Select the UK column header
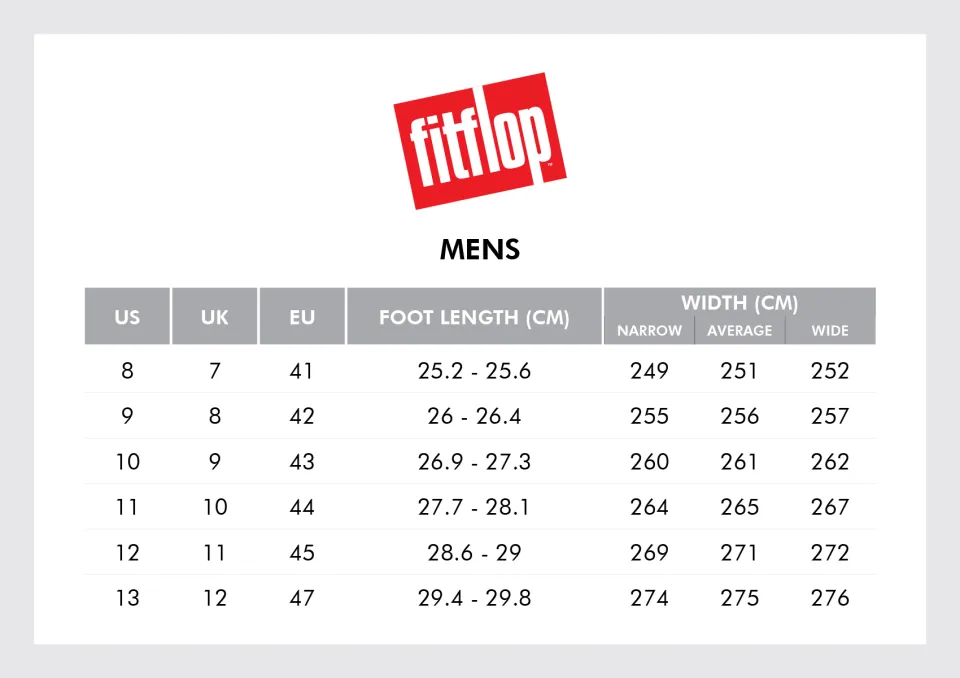Screen dimensions: 960x678 pos(214,318)
